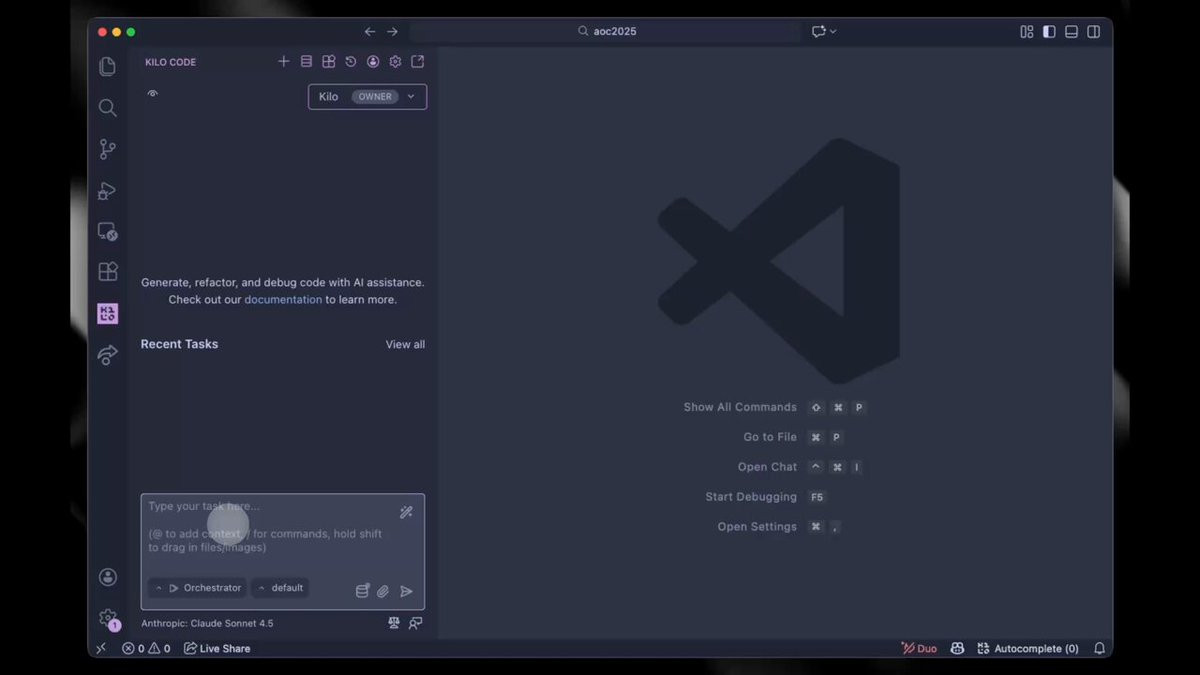Open Kilo Code settings gear in header
This screenshot has height=675, width=1200.
[395, 61]
